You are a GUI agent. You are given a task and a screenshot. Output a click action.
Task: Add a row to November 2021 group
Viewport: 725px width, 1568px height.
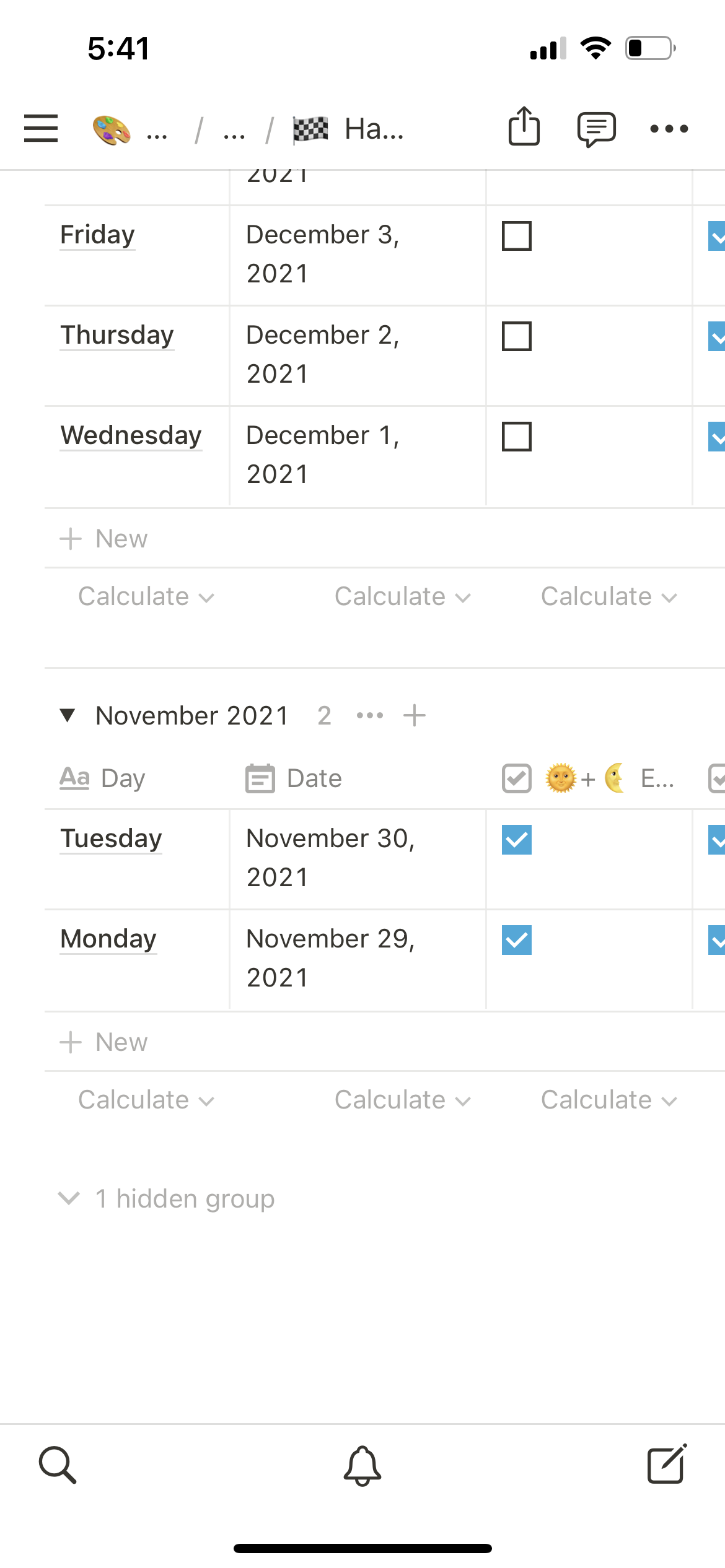[414, 716]
